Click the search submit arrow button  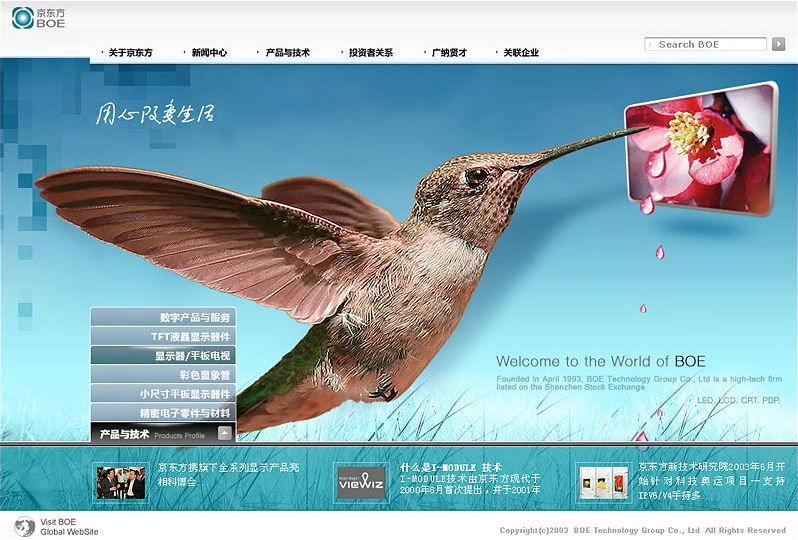(778, 44)
